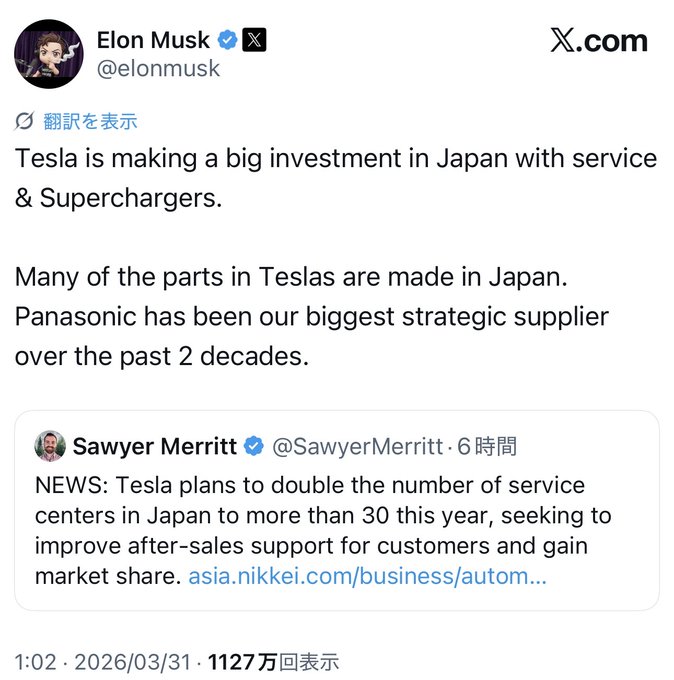Show the translation via 翻訳を表示

coord(90,122)
